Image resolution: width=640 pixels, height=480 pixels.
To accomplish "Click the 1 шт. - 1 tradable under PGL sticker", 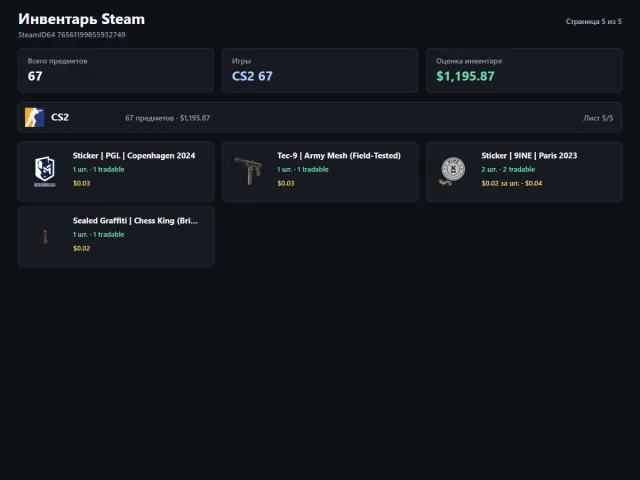I will click(x=98, y=169).
